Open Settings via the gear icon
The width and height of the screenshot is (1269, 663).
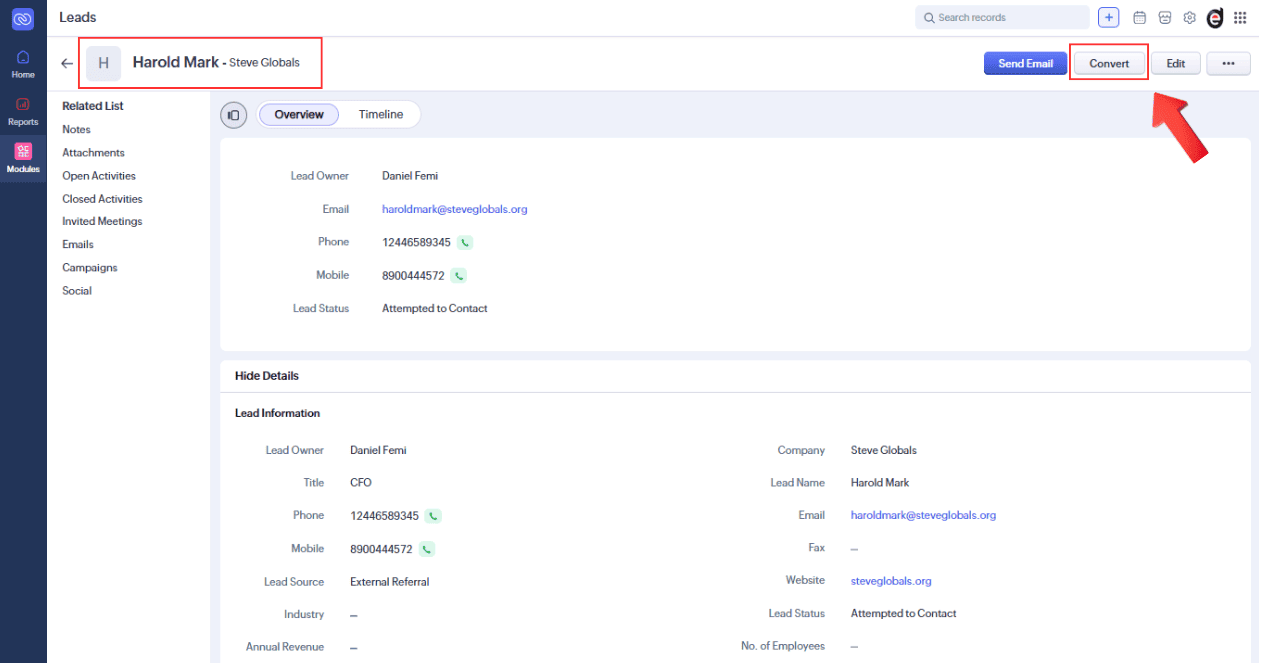[1189, 17]
